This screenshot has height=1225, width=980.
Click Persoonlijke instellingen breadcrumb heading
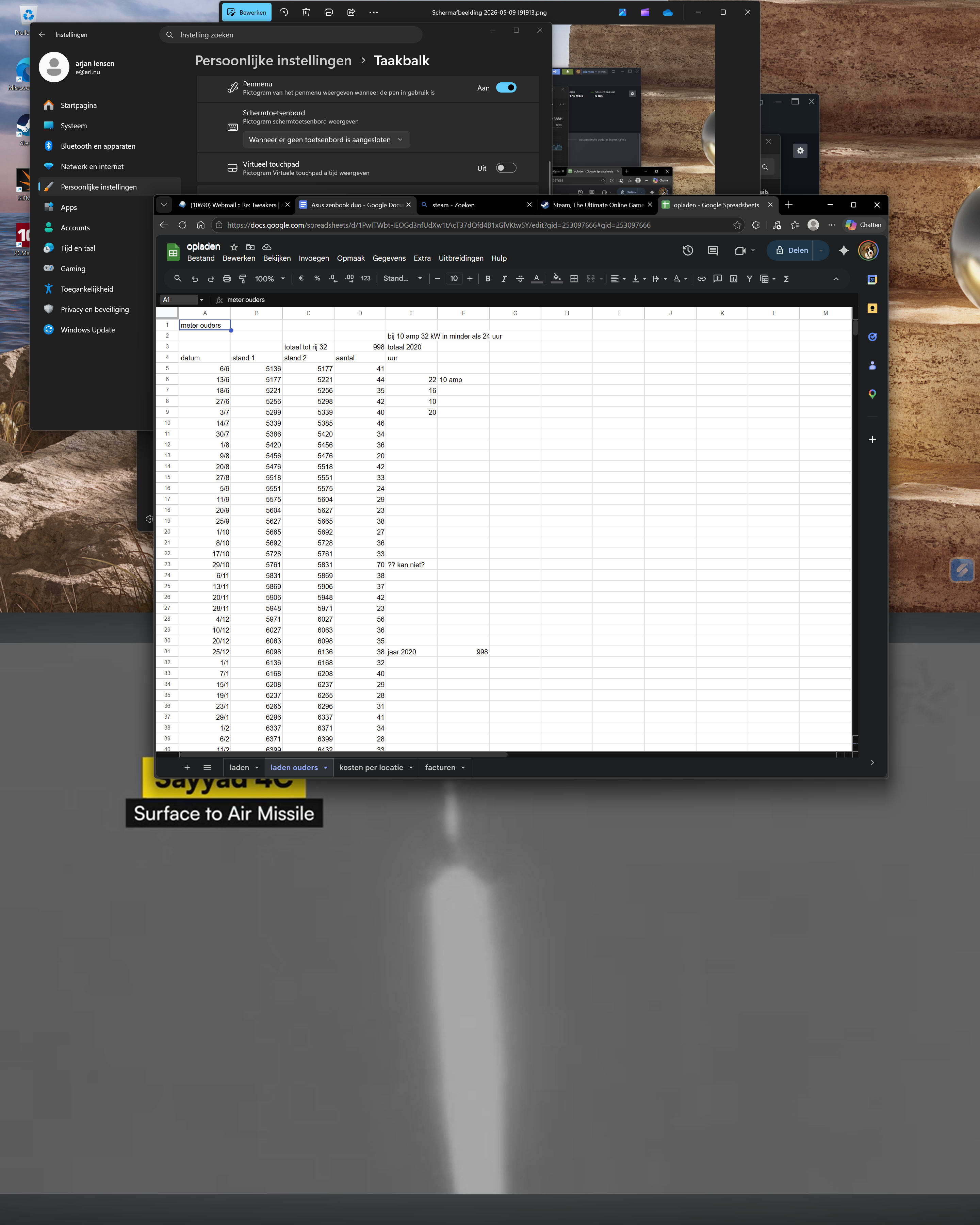273,61
